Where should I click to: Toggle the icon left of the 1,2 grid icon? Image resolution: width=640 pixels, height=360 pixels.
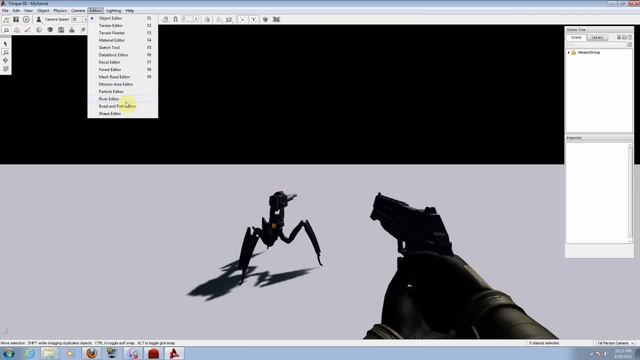[219, 20]
